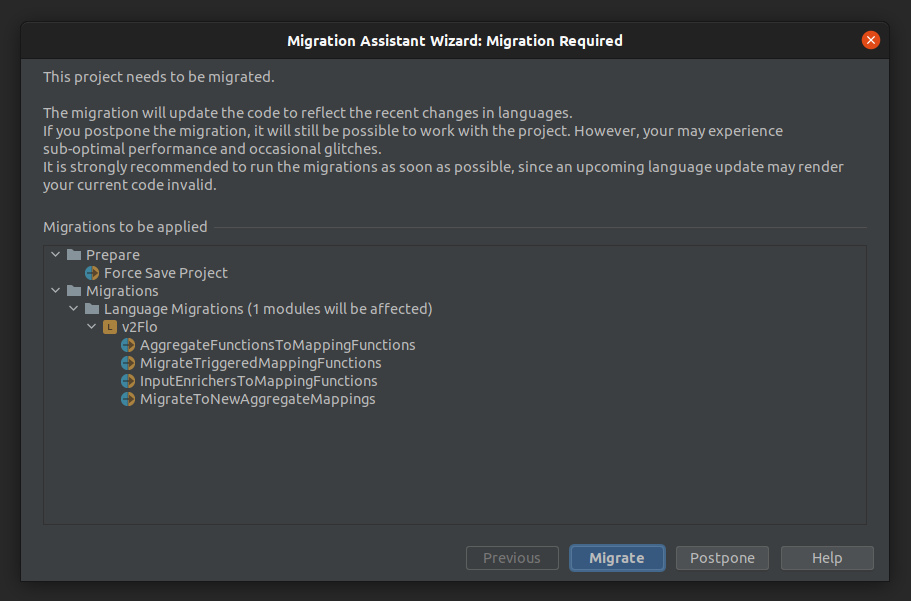This screenshot has height=601, width=911.
Task: Click the InputEnrichersToMappingFunctions migration icon
Action: click(x=128, y=380)
